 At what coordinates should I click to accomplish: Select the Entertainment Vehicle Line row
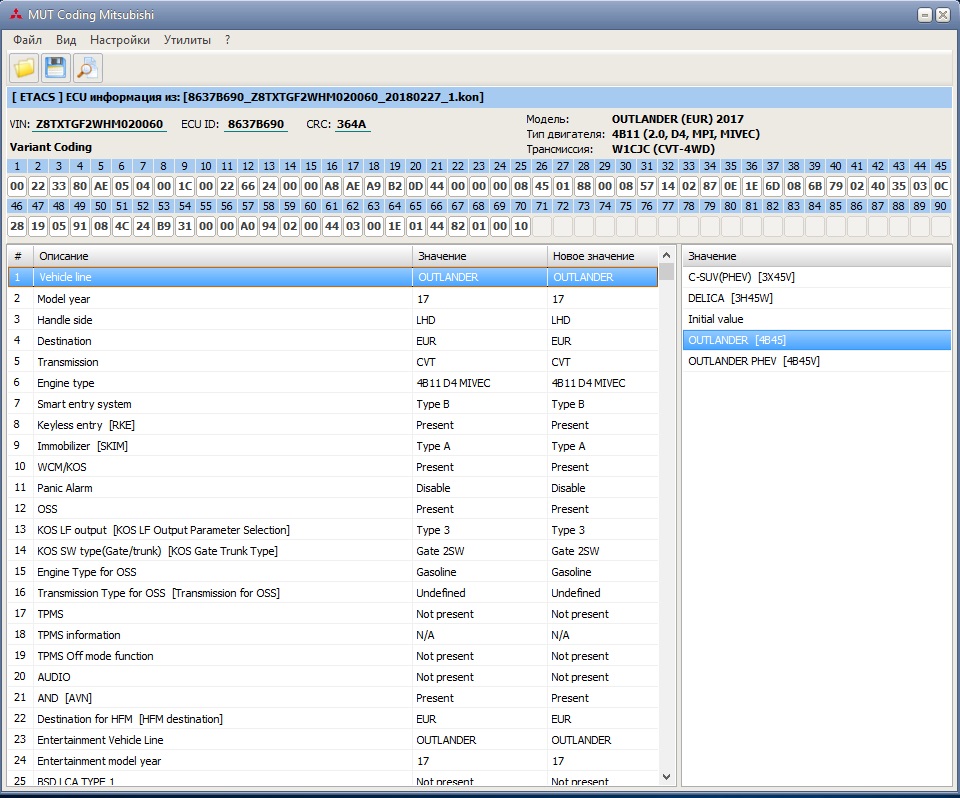pos(333,740)
